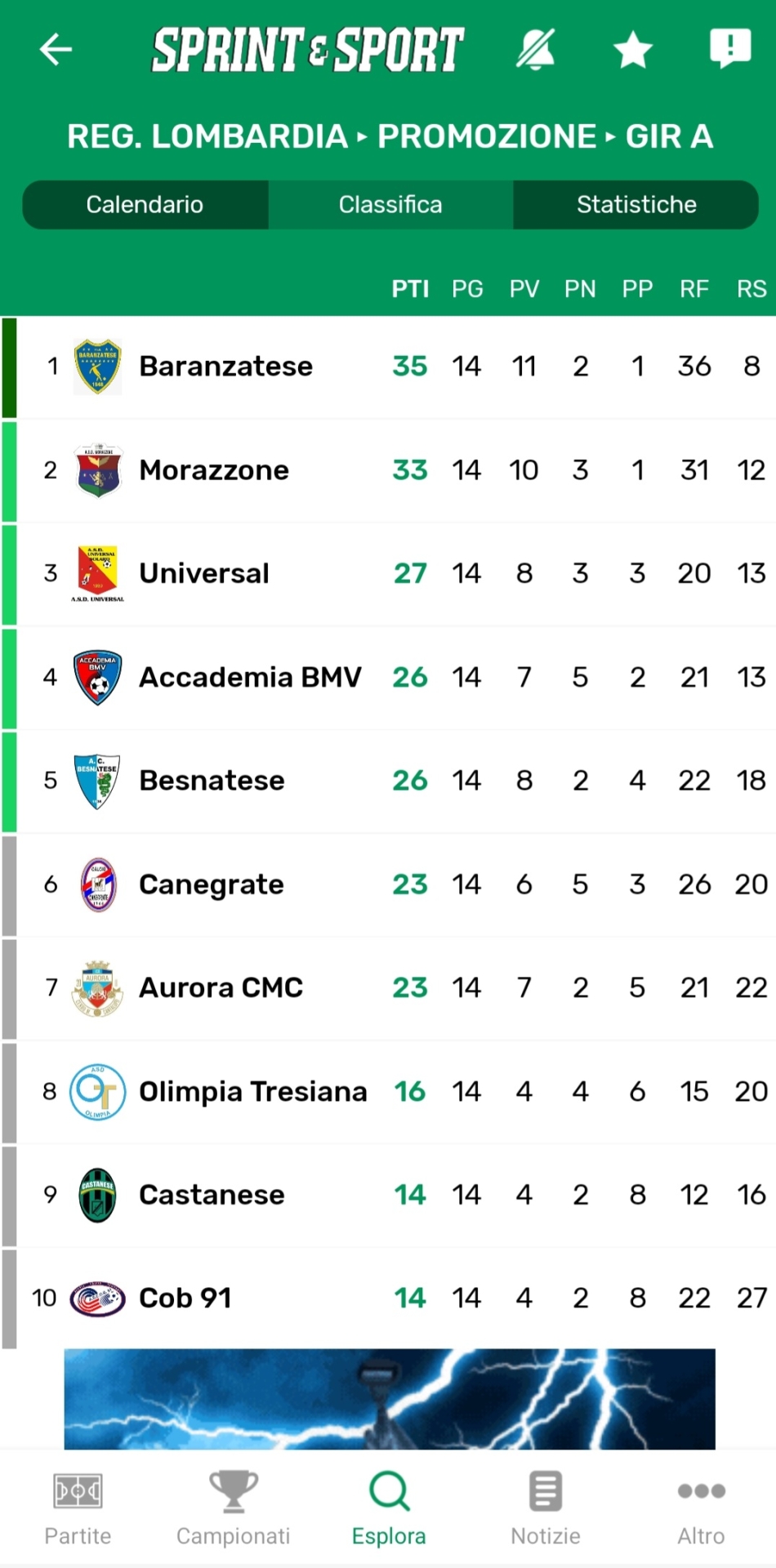Open the feedback report icon
The height and width of the screenshot is (1568, 776).
point(729,48)
